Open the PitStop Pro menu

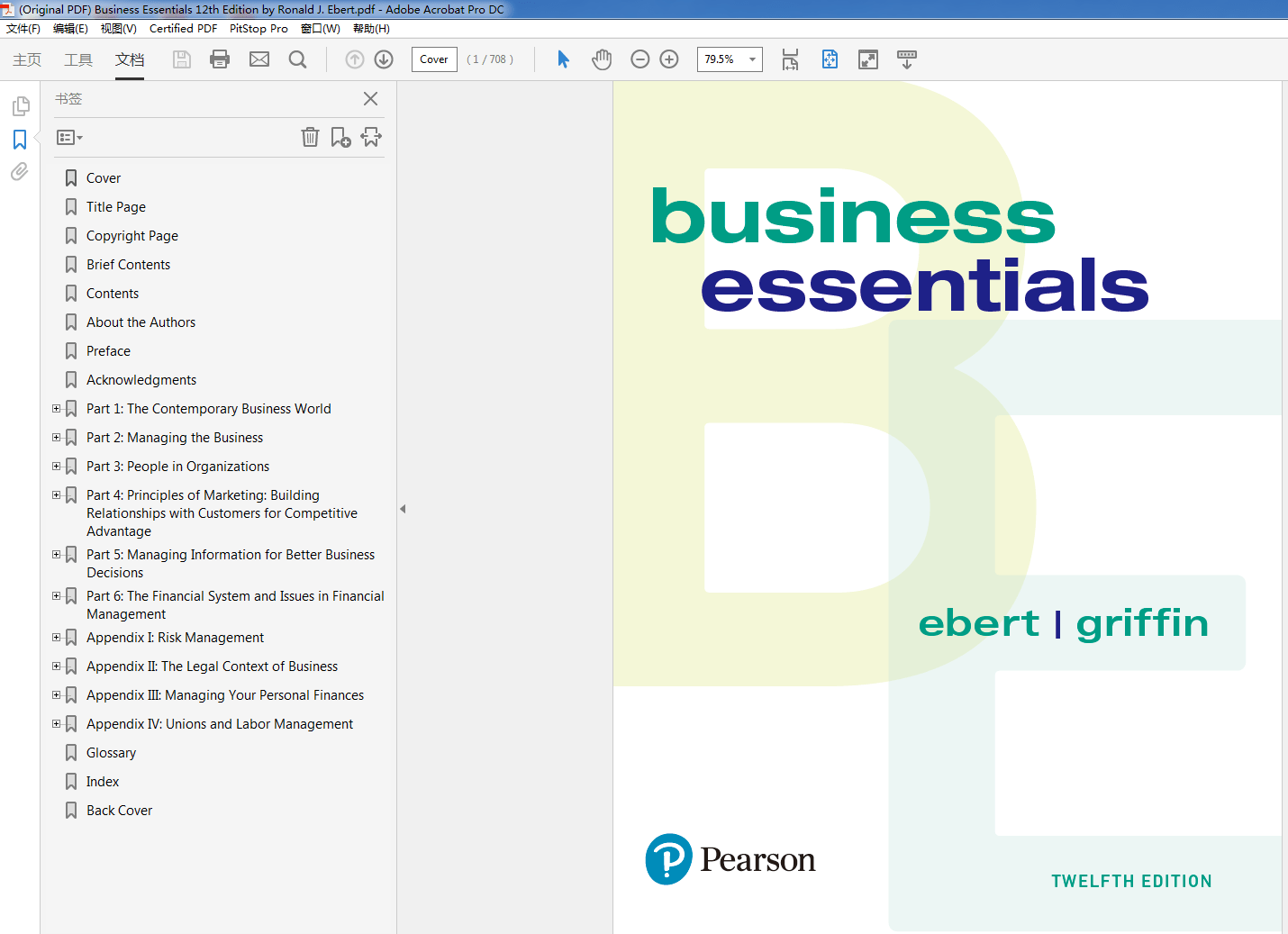[259, 28]
